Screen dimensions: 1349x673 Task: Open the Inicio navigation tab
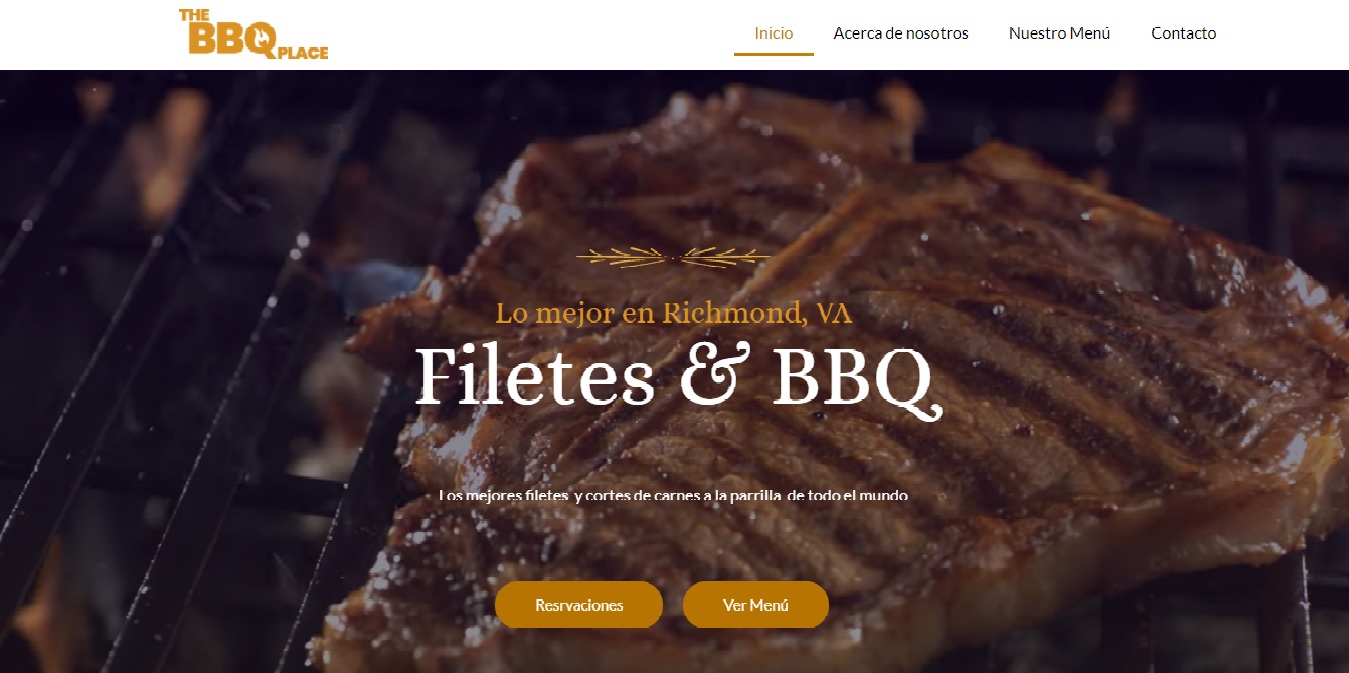point(774,33)
